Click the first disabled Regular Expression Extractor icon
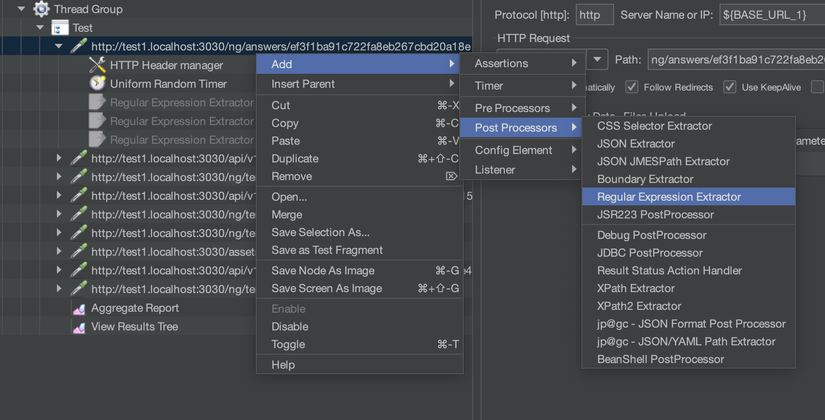Viewport: 825px width, 420px height. tap(97, 102)
